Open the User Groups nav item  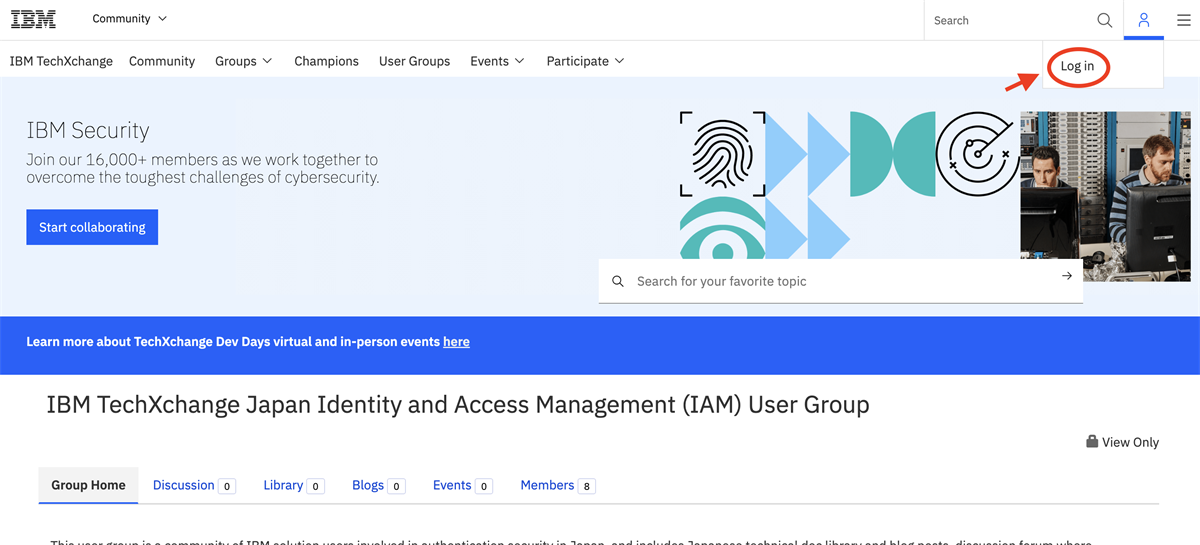[x=414, y=61]
